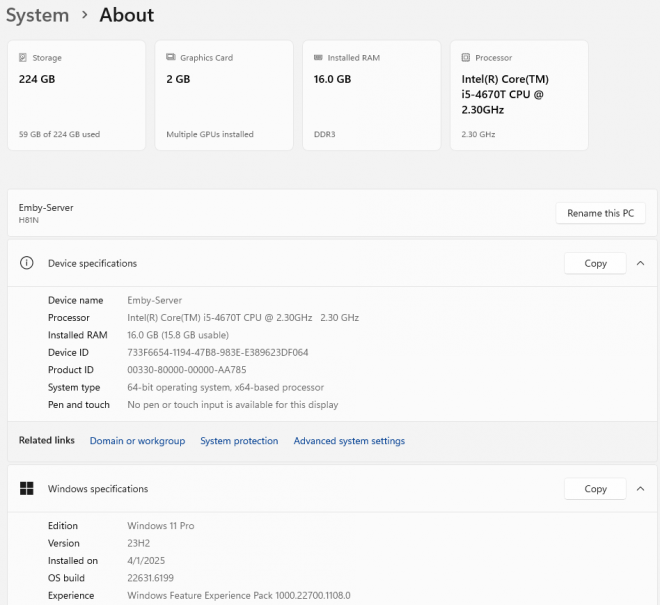
Task: Open Domain or workgroup link
Action: (137, 441)
